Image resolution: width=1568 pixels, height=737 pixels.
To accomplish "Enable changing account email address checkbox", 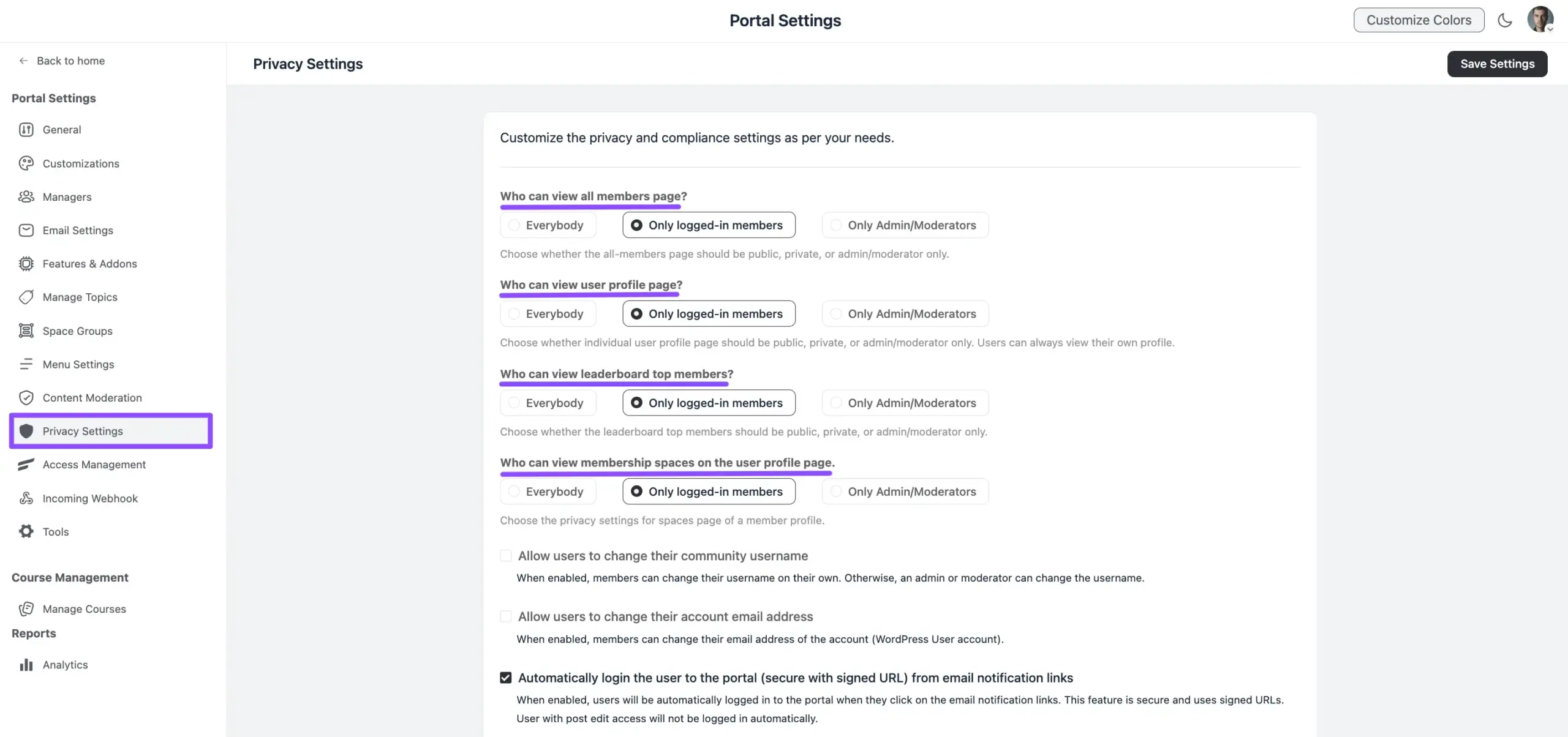I will click(506, 616).
